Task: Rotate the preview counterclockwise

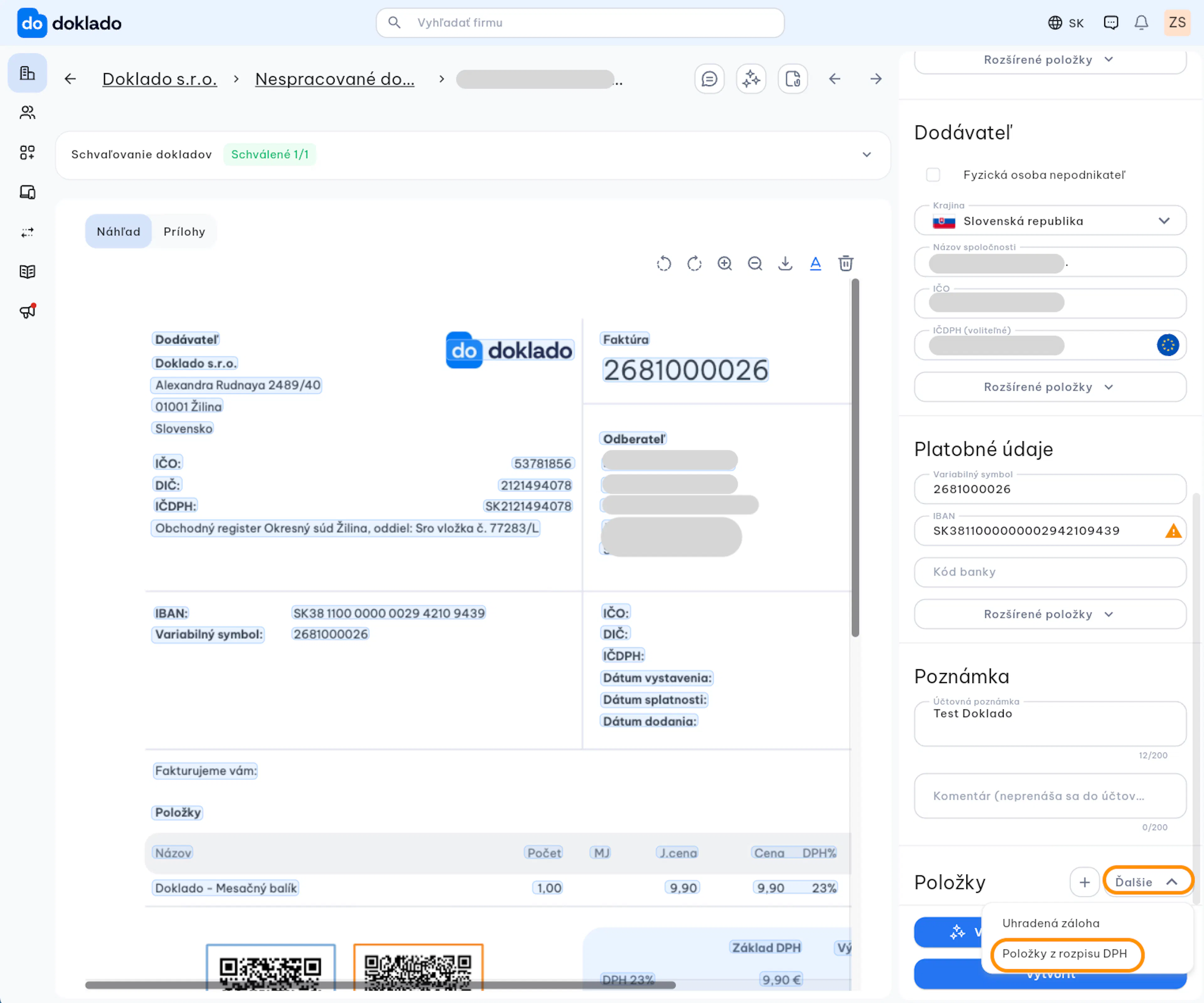Action: tap(664, 264)
